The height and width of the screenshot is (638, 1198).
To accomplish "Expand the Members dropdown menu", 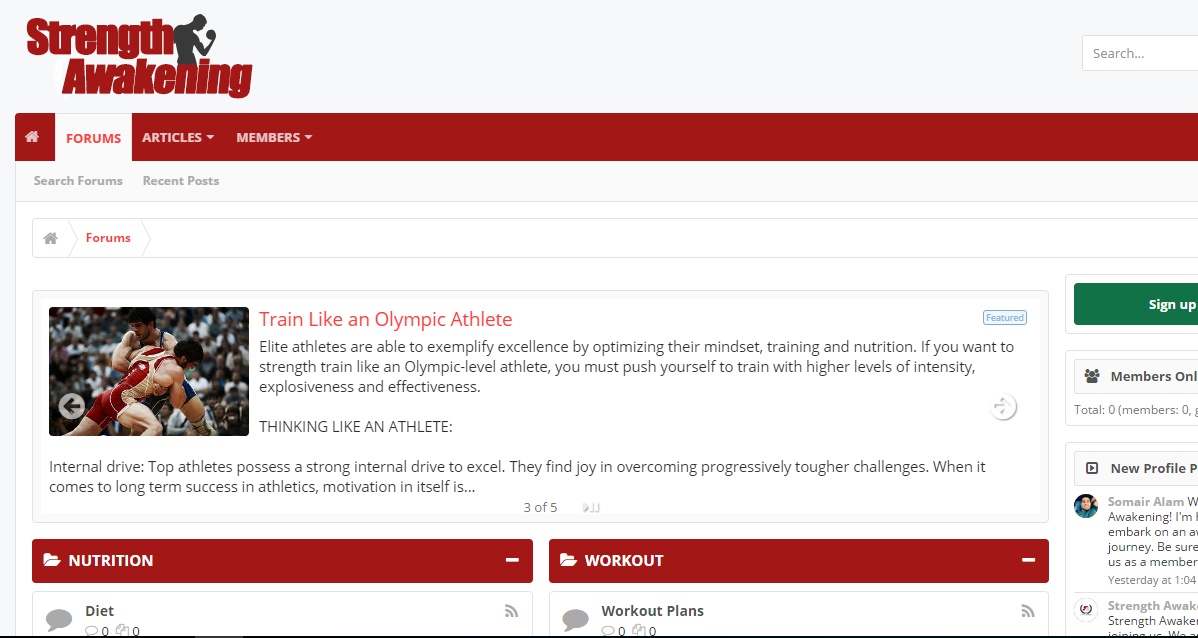I will click(274, 137).
